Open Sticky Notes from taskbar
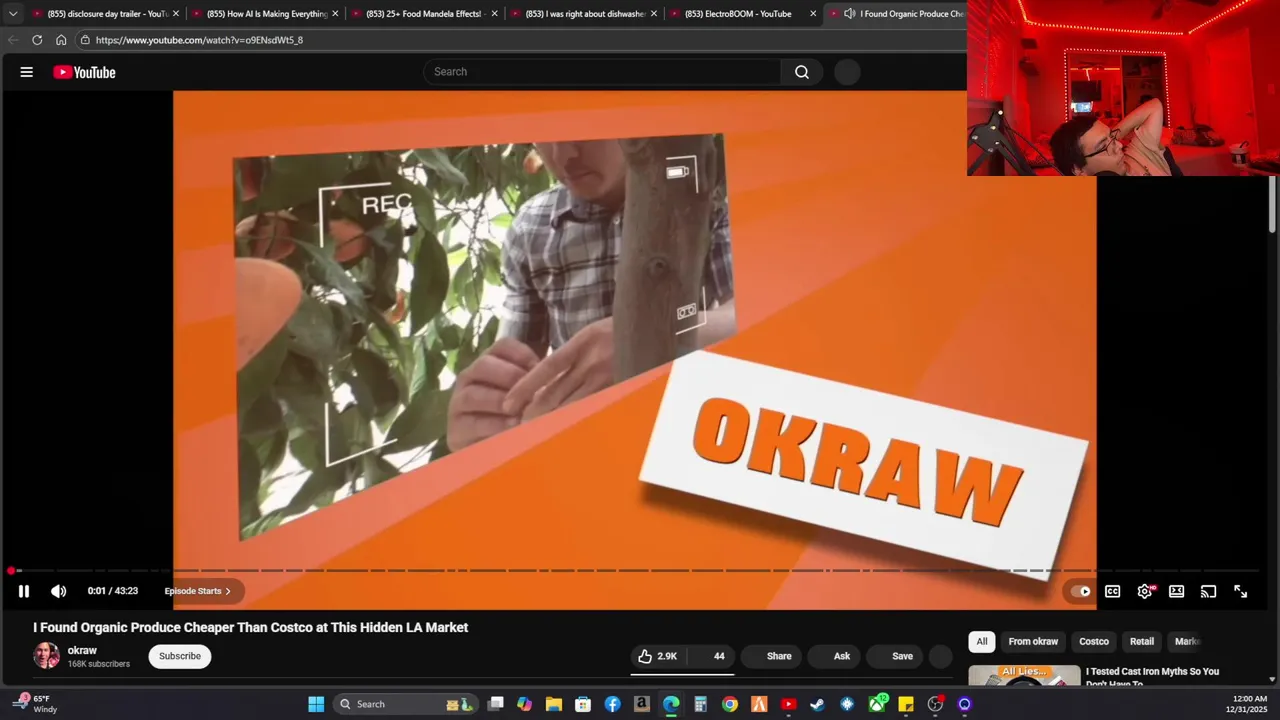The height and width of the screenshot is (720, 1280). (x=906, y=704)
